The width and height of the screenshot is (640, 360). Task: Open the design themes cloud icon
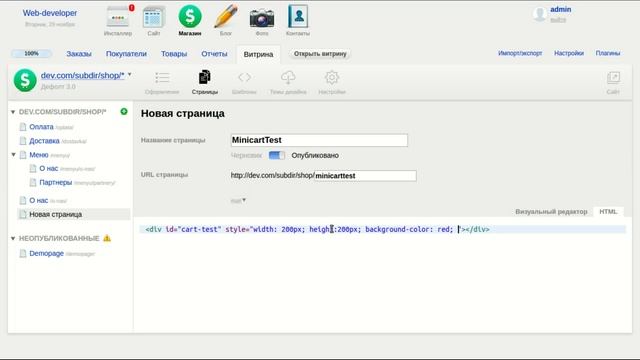[x=288, y=77]
